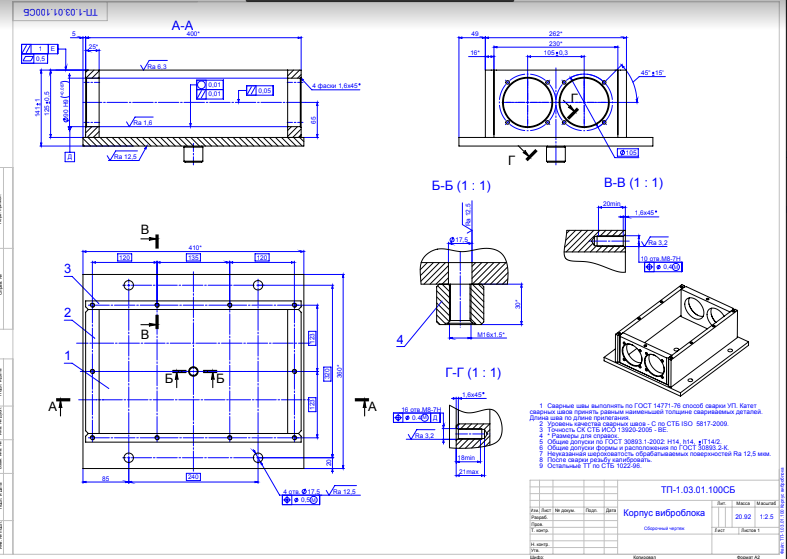Image resolution: width=787 pixels, height=559 pixels.
Task: Select the '230*' dimension
Action: [555, 44]
